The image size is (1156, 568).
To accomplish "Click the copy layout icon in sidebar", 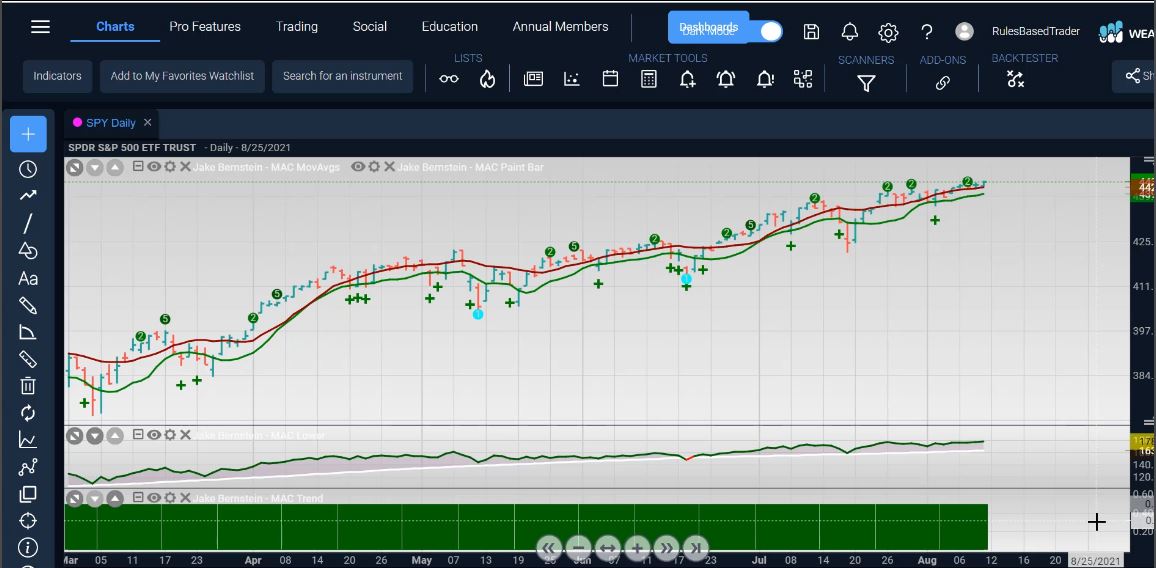I will pos(28,493).
